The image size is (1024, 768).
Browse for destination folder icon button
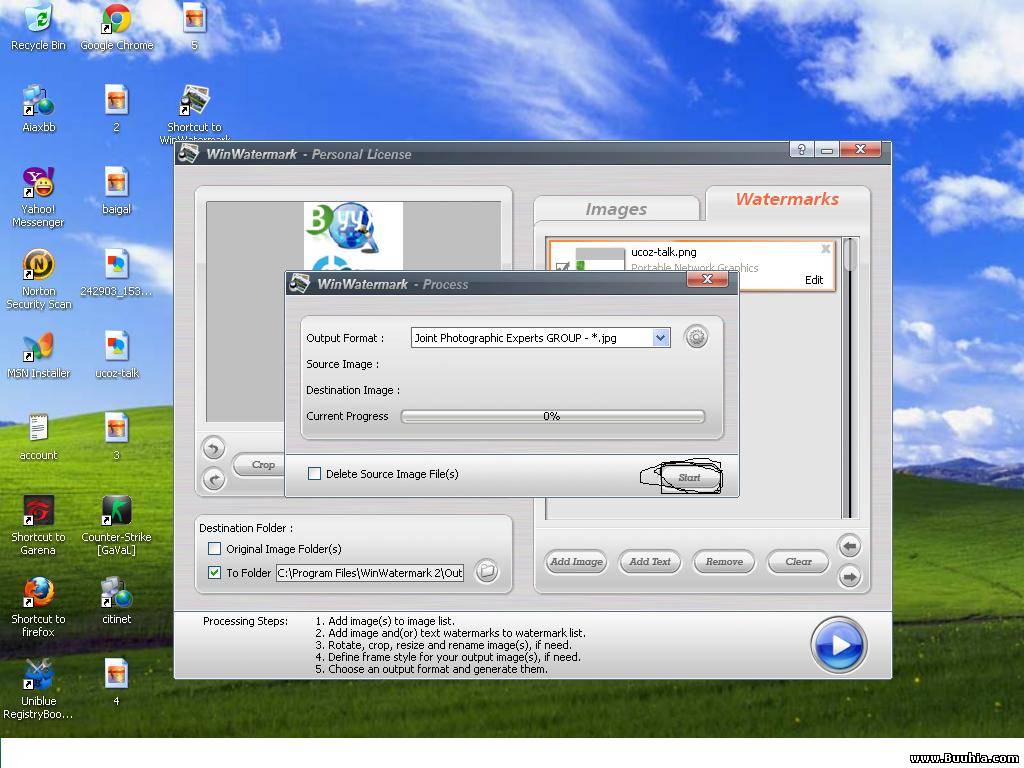pos(487,571)
